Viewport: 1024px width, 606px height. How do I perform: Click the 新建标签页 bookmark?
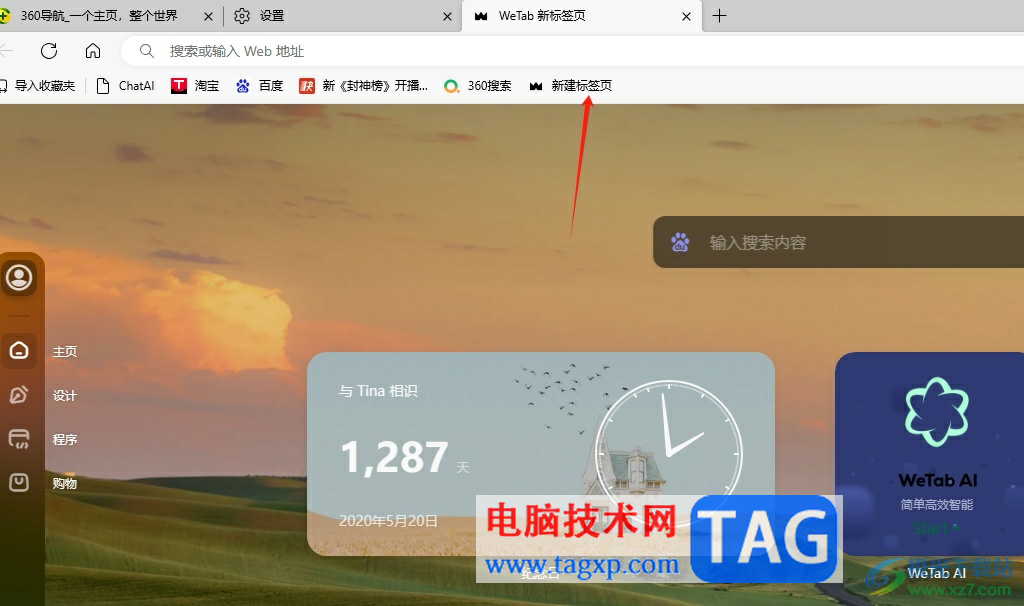(x=578, y=86)
